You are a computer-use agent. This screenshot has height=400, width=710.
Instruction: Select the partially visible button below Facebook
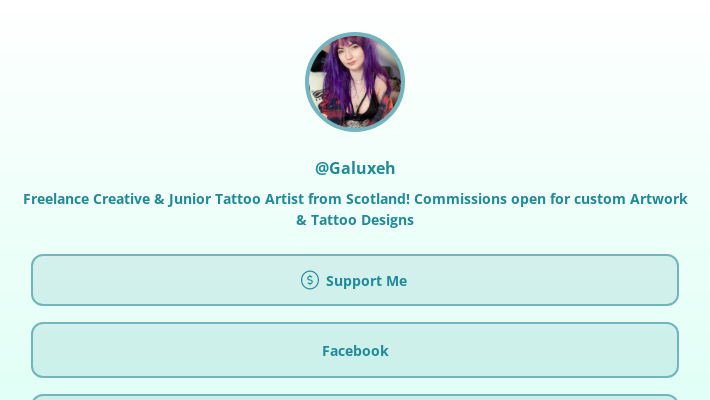pyautogui.click(x=355, y=397)
